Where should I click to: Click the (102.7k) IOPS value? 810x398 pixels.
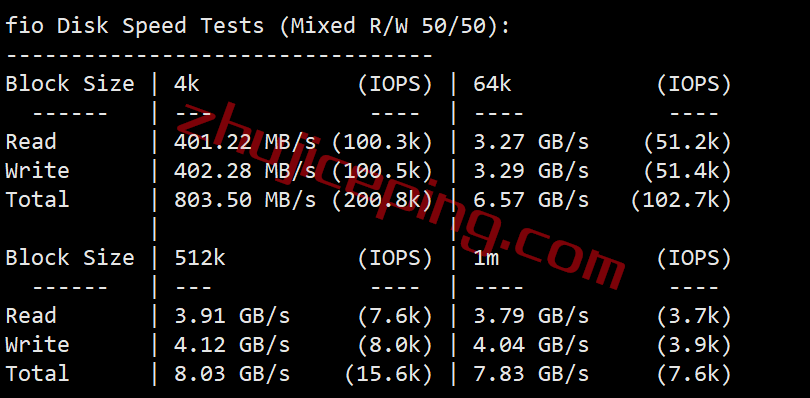point(681,200)
